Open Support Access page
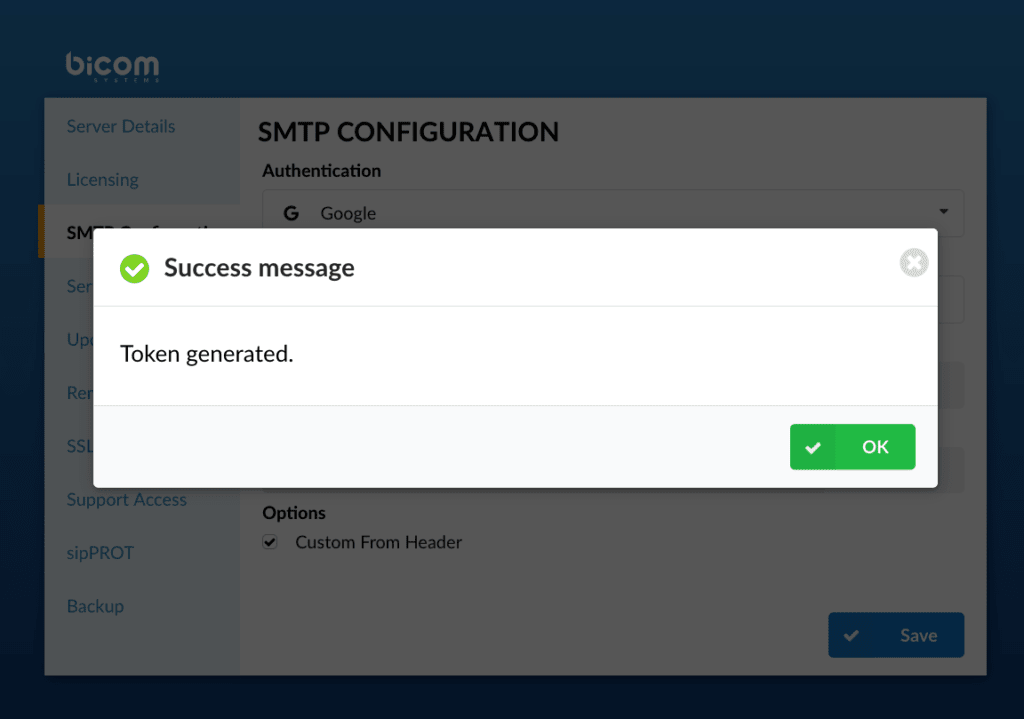 (x=127, y=500)
